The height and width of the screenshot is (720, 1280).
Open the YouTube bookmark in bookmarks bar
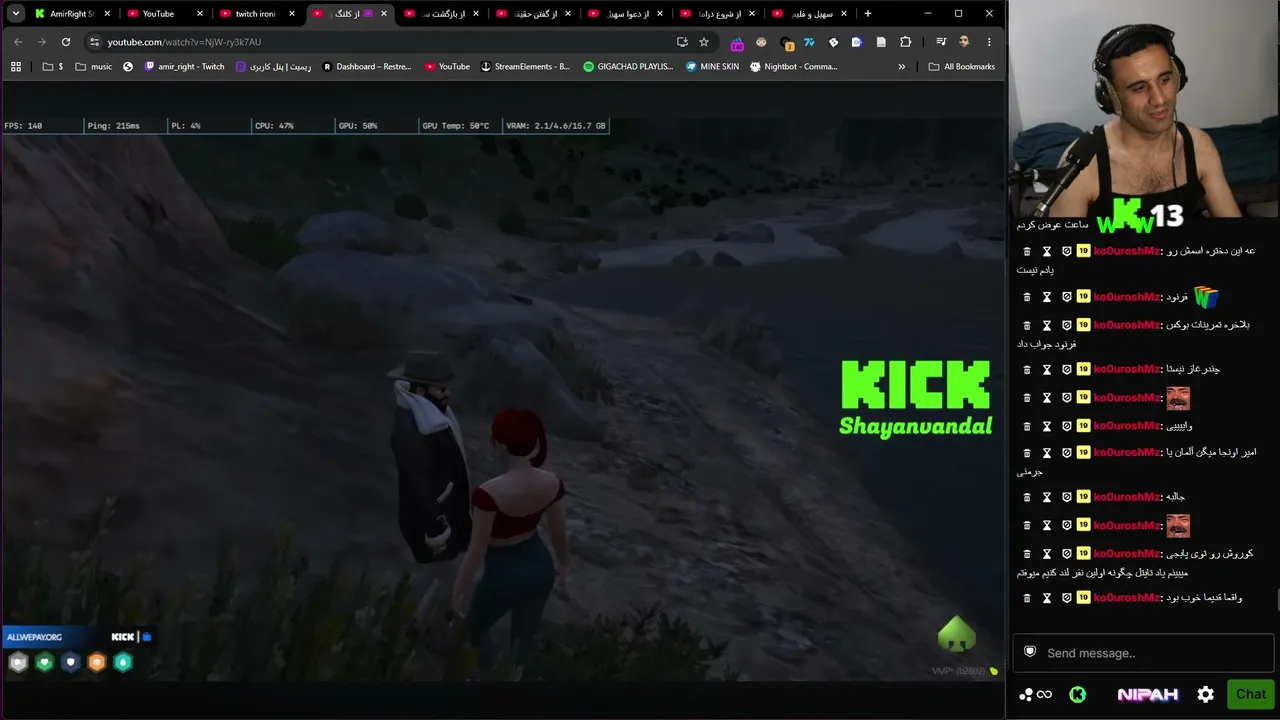[447, 67]
